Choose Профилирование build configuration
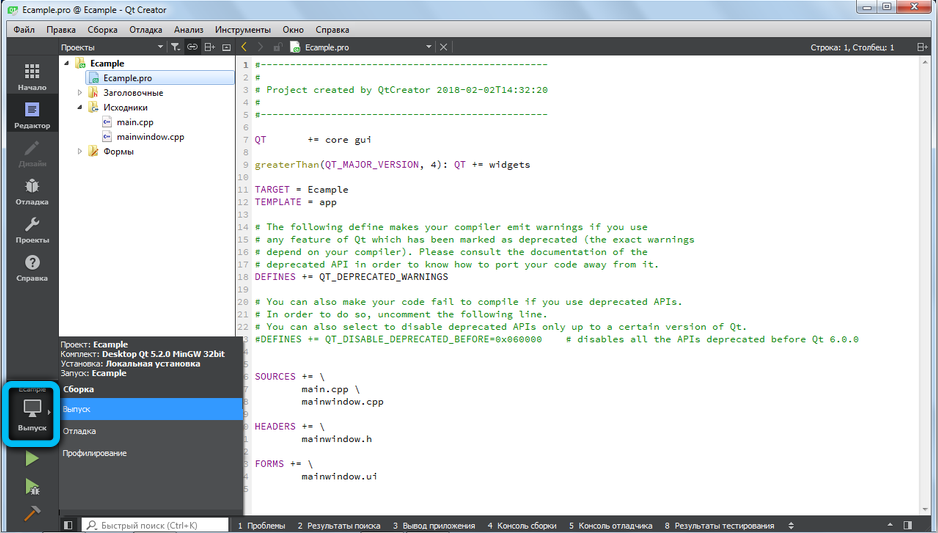 point(94,453)
